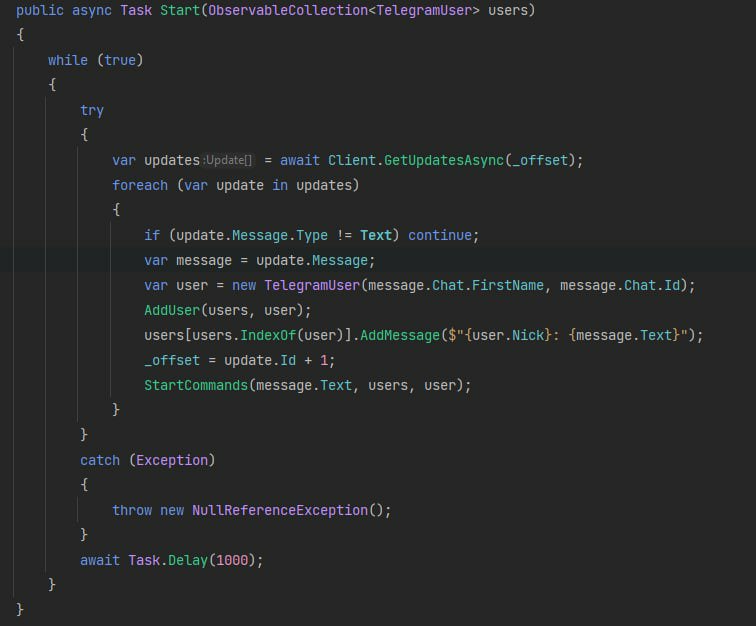Click the FirstName property
Screen dimensions: 756x626
[x=508, y=286]
